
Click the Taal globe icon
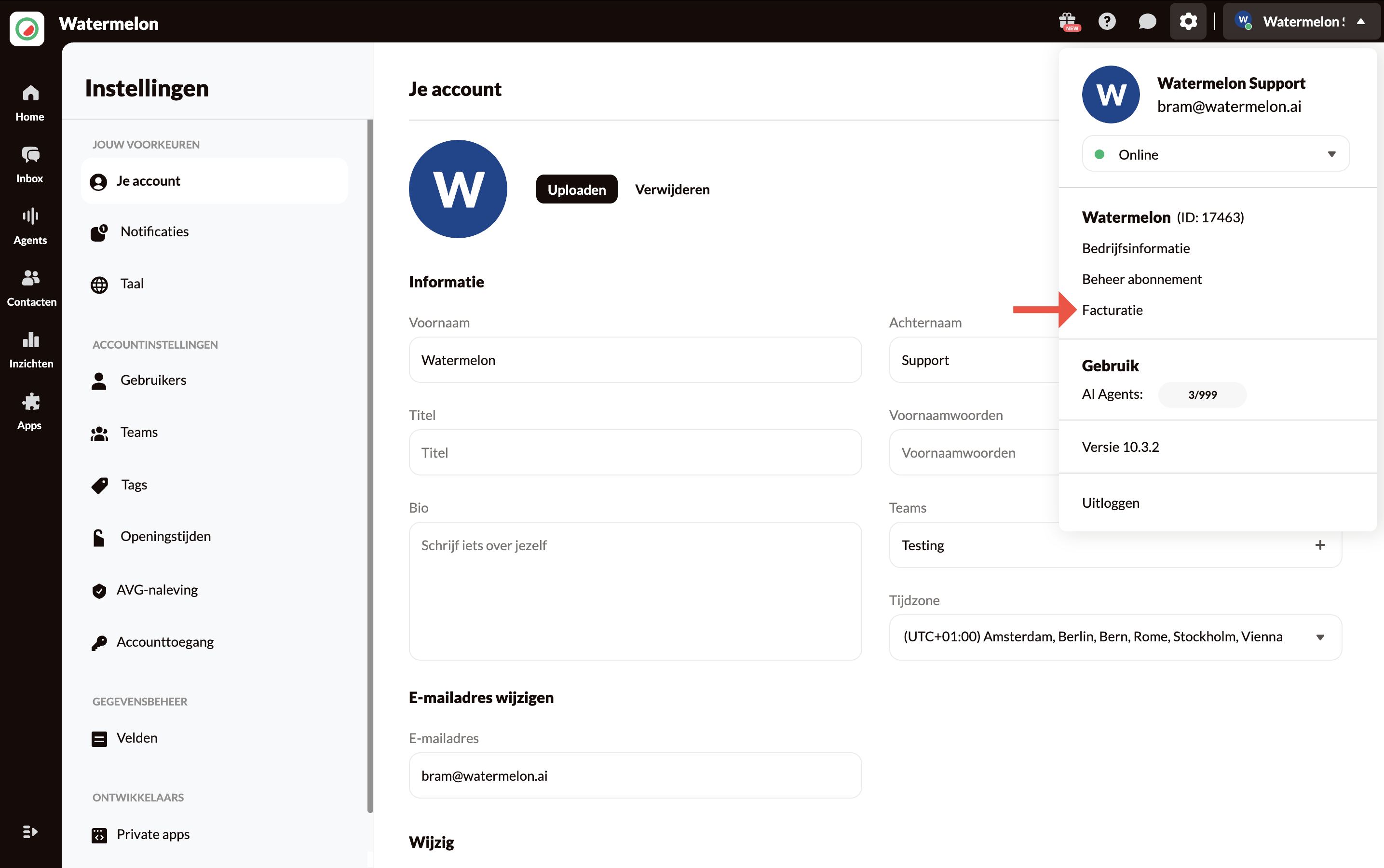pyautogui.click(x=99, y=285)
